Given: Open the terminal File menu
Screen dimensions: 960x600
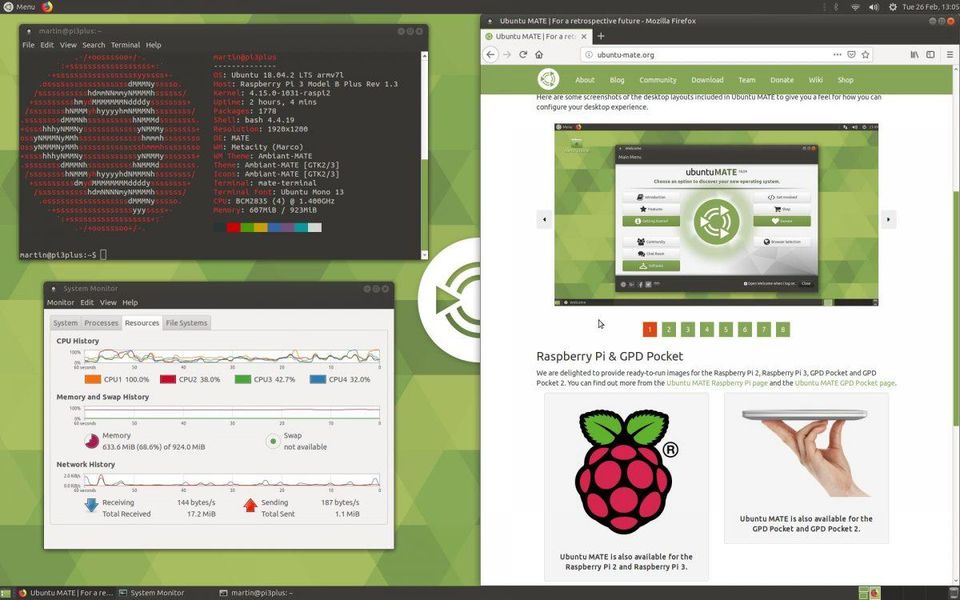Looking at the screenshot, I should (28, 45).
